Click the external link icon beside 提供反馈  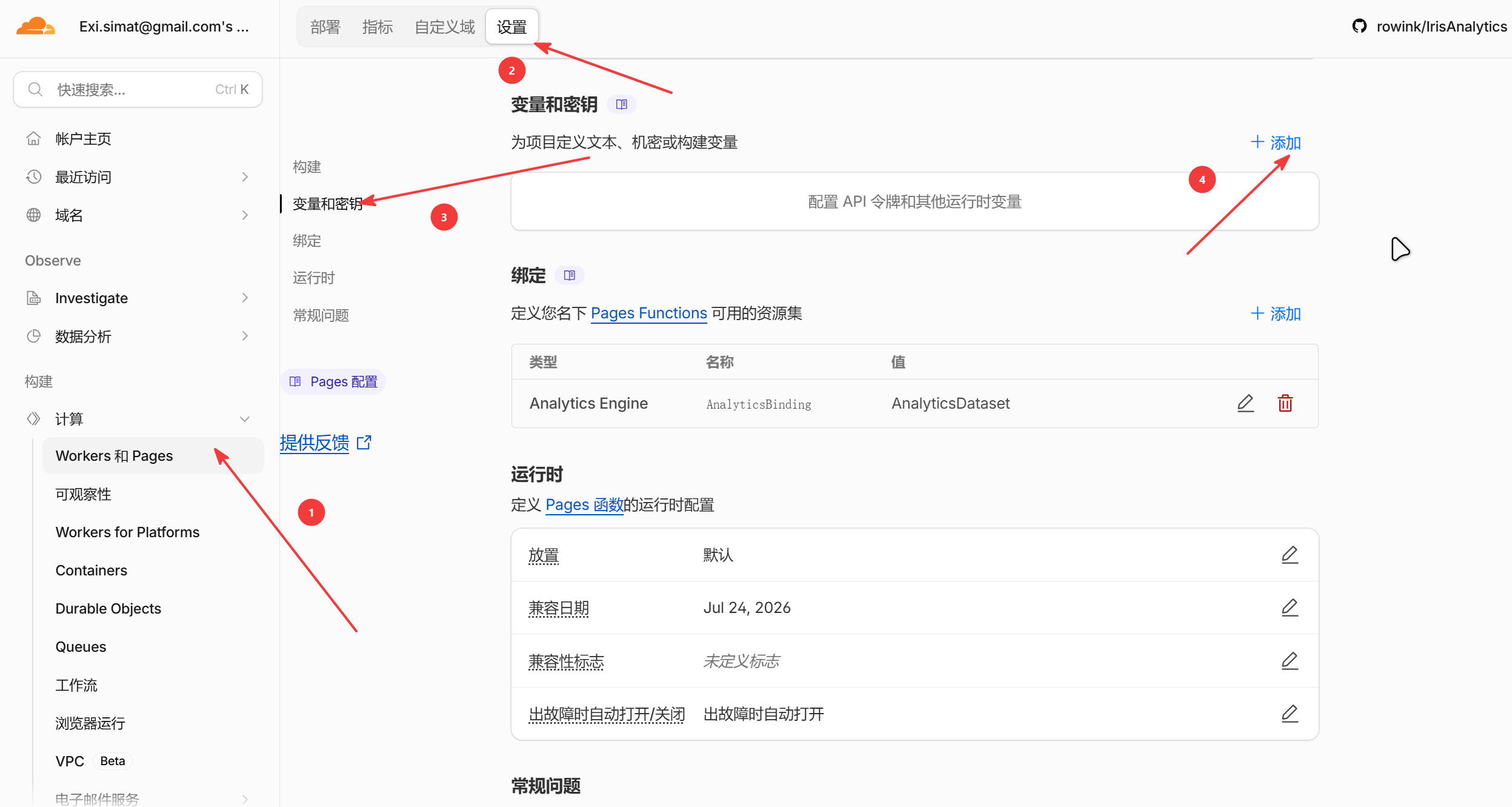coord(364,443)
